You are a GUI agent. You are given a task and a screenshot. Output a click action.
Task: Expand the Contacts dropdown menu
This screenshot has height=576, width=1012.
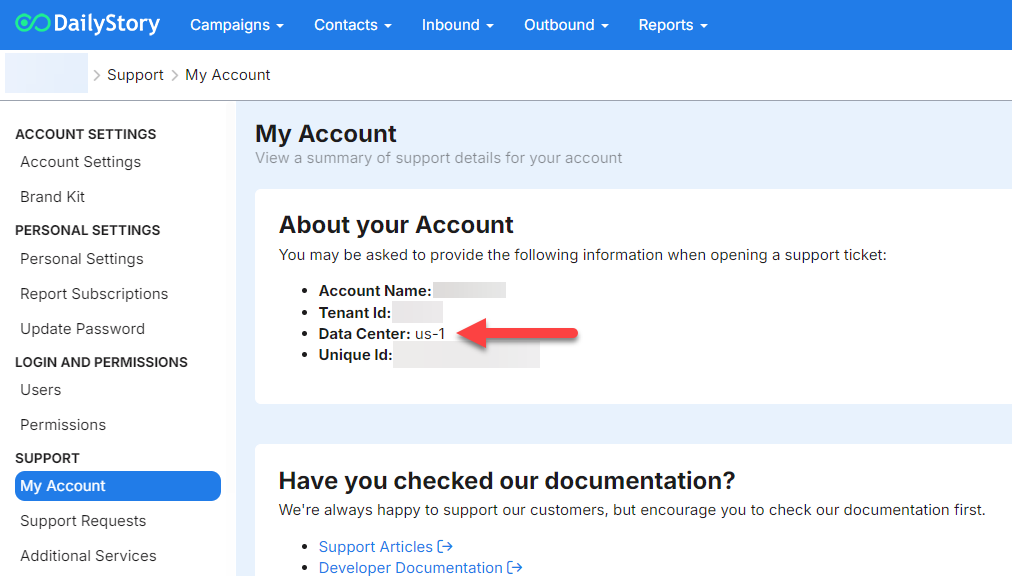352,25
